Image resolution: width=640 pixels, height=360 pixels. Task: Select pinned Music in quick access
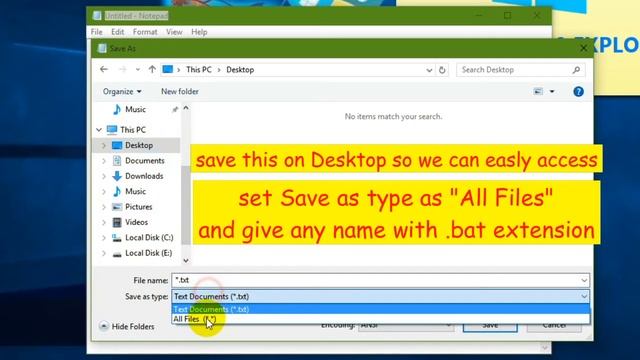135,109
